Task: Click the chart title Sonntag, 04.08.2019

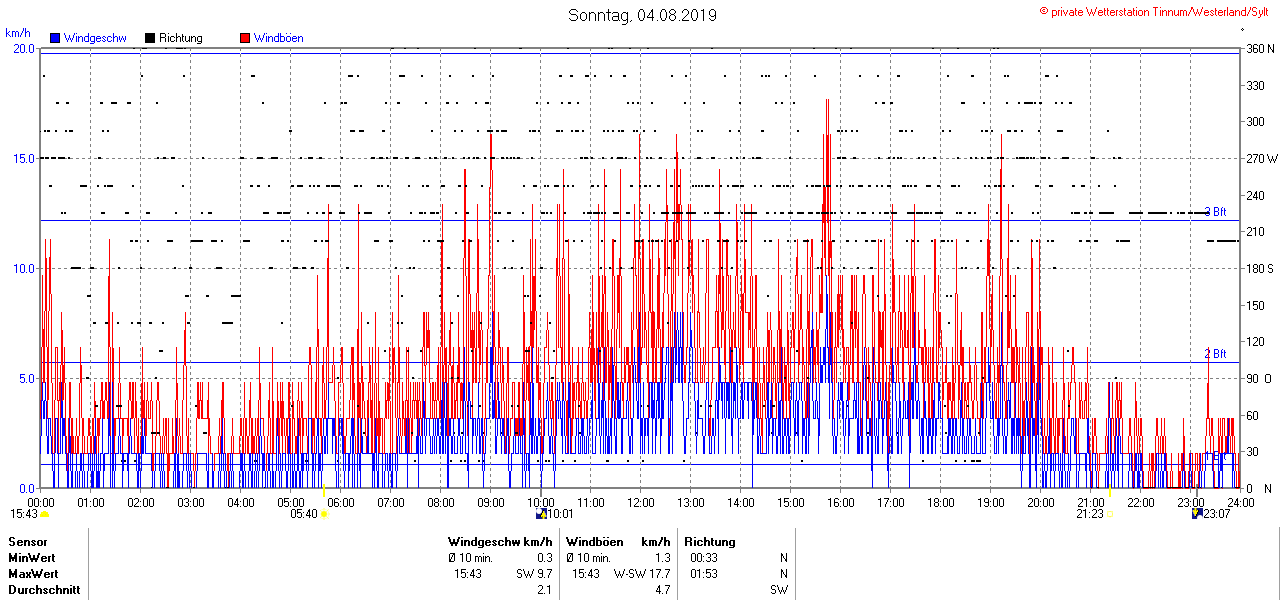Action: (642, 15)
